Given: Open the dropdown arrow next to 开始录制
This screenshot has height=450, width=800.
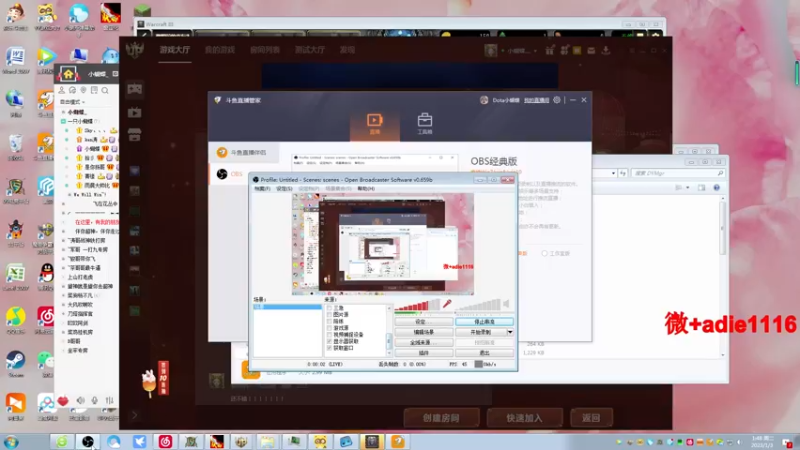Looking at the screenshot, I should 510,332.
